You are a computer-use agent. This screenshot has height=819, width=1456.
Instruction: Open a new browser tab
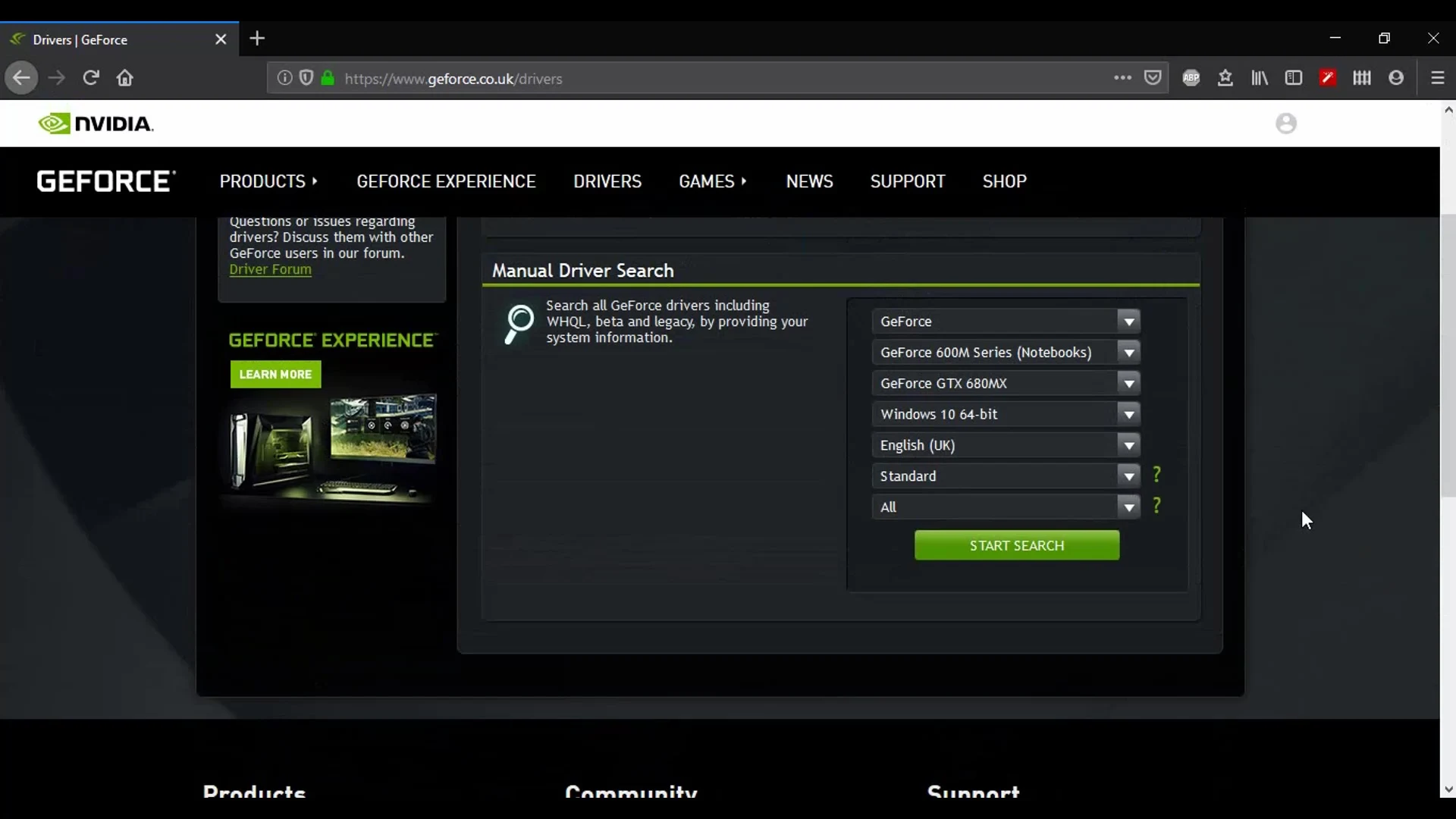(x=258, y=39)
